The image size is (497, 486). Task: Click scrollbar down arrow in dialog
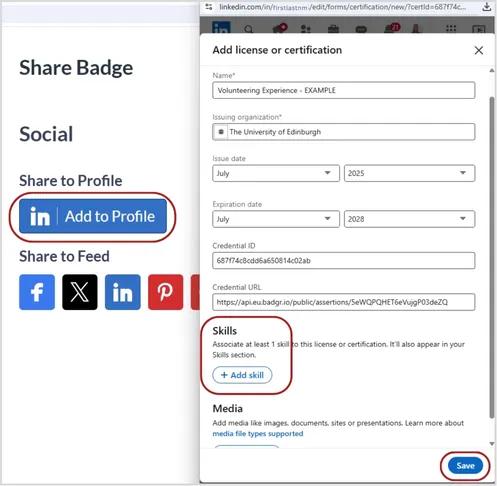492,444
